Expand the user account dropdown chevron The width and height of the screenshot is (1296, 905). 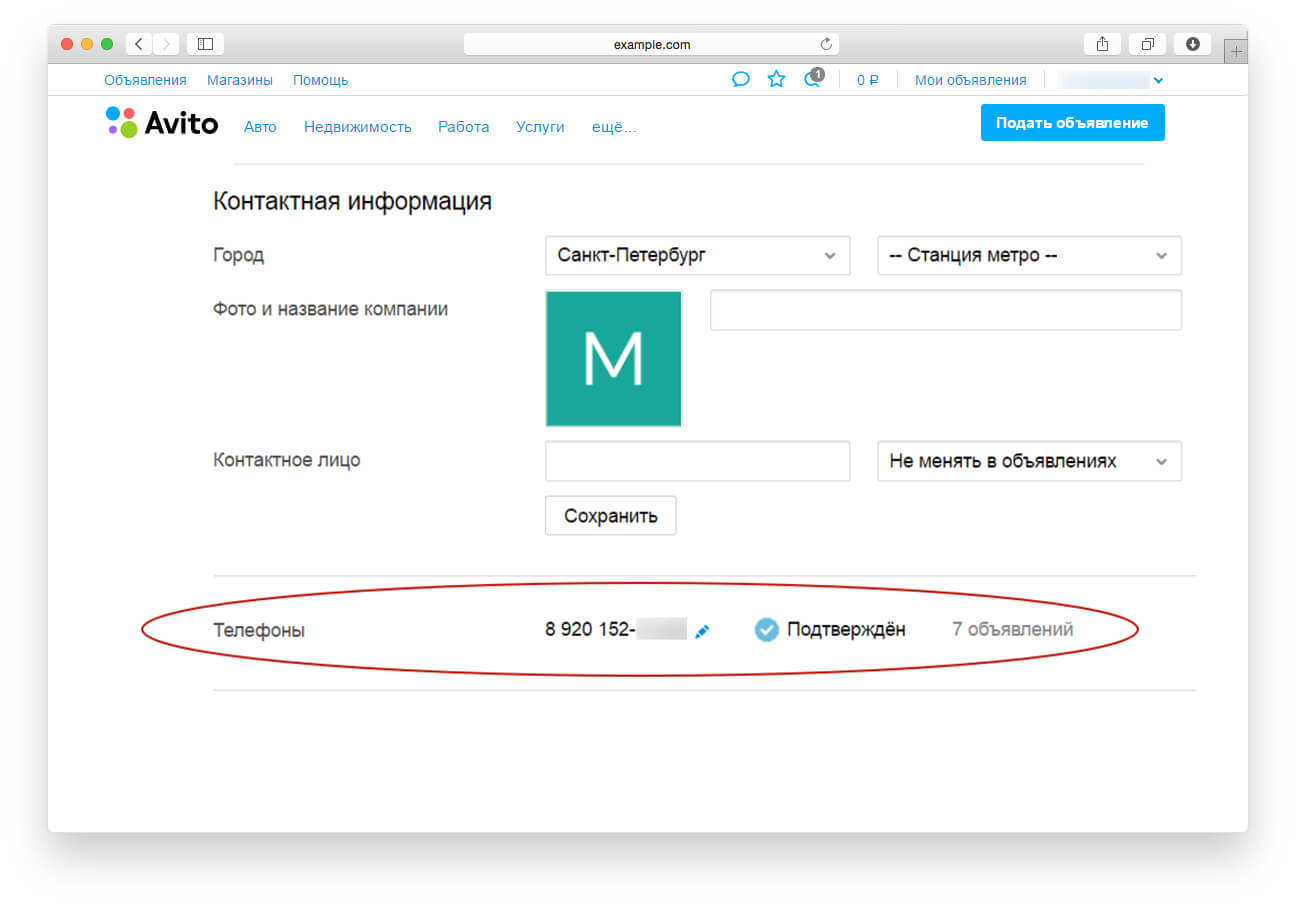1158,80
